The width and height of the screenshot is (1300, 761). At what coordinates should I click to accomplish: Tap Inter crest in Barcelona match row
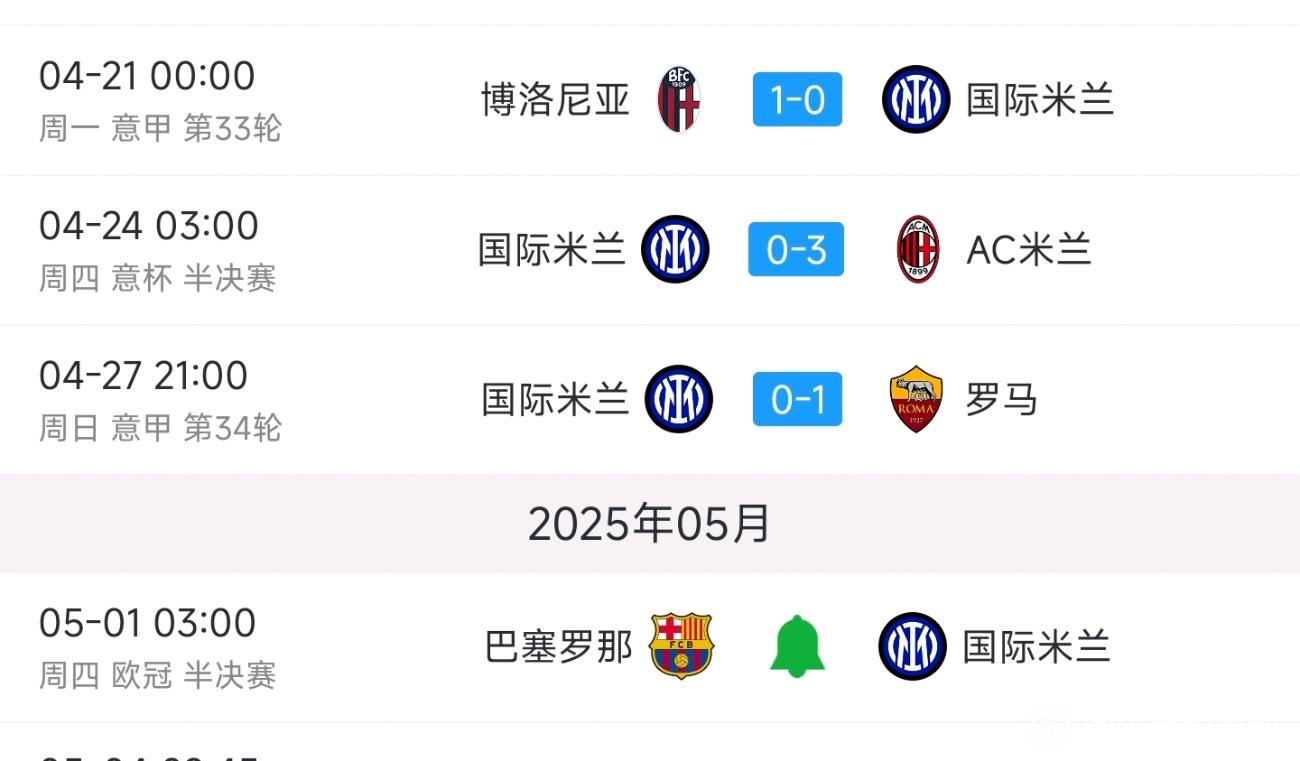913,646
